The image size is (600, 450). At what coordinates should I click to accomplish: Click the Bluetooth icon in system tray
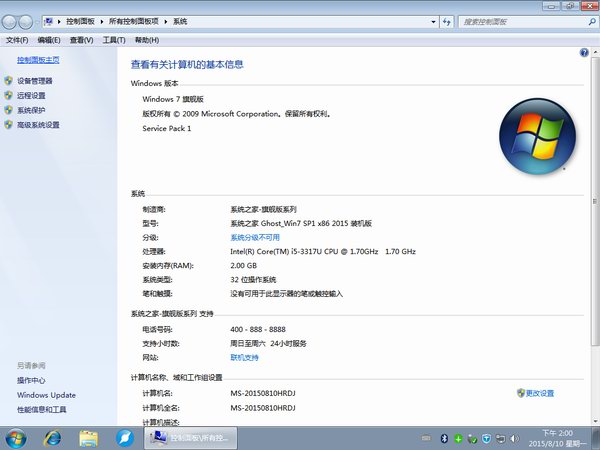pos(444,438)
